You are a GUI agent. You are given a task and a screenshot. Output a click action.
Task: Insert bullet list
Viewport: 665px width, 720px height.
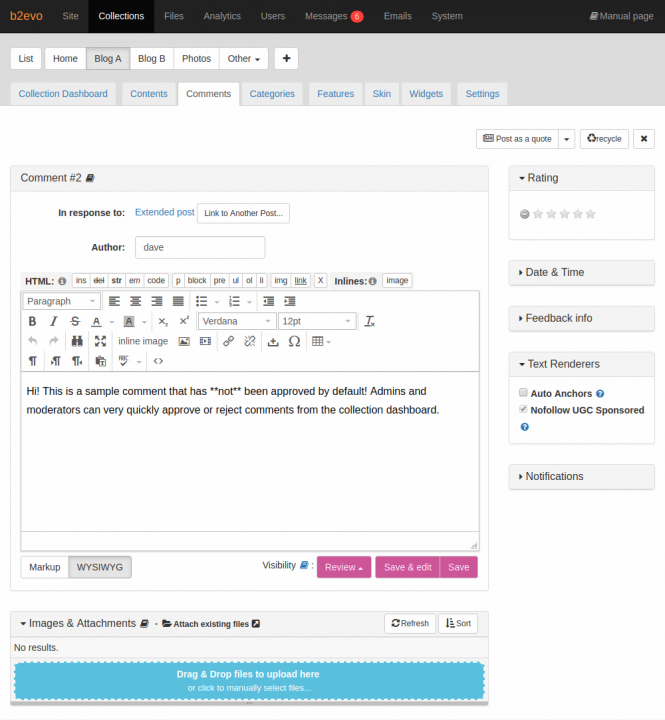[201, 301]
